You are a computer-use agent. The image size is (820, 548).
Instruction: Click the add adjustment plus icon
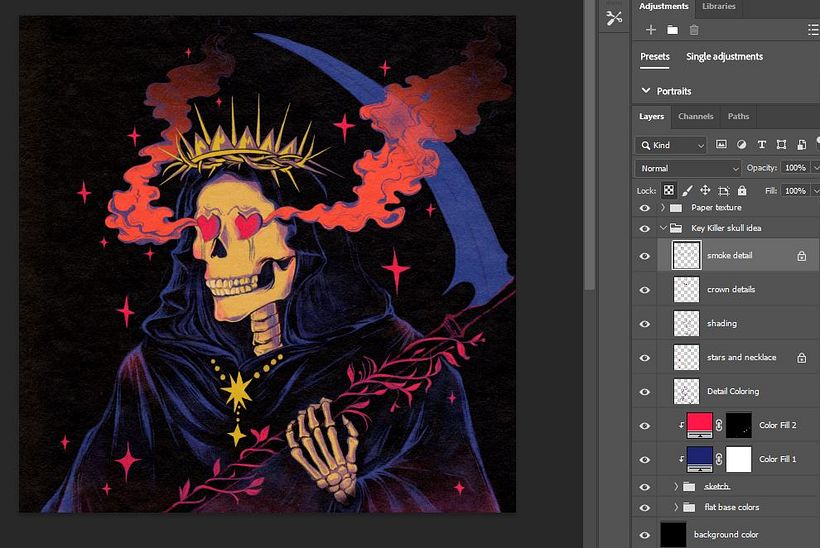(651, 30)
